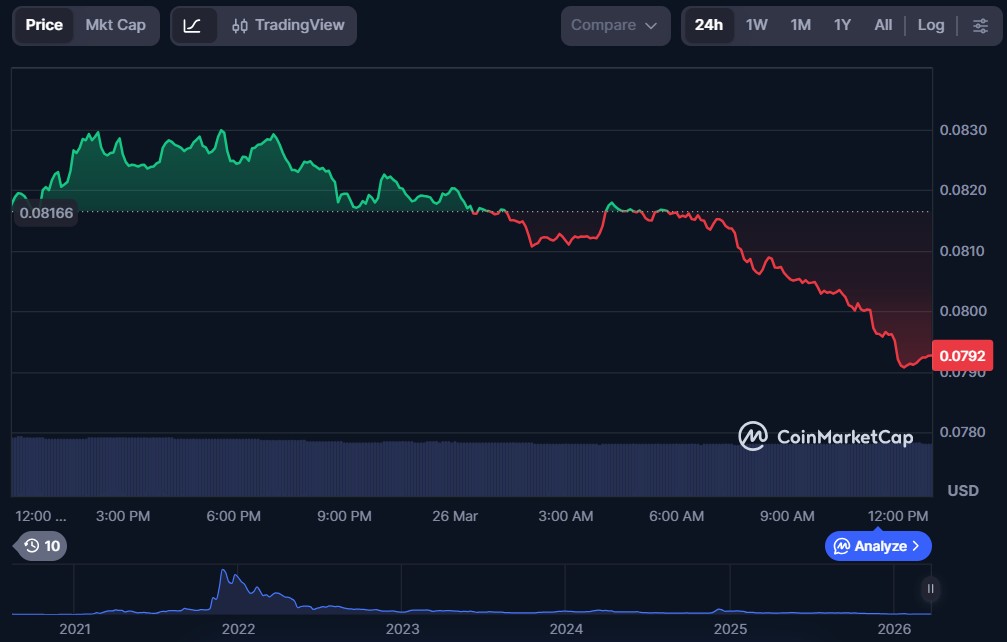Click the history clock icon badge
This screenshot has width=1007, height=642.
(x=42, y=546)
